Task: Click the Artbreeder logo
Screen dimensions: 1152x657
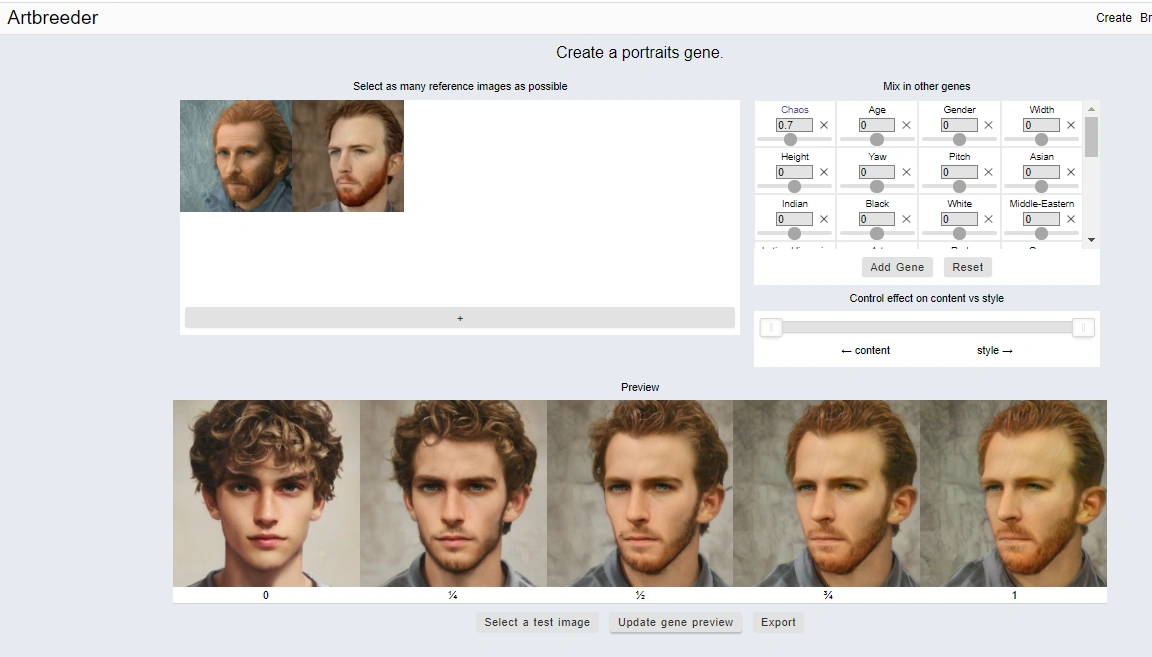Action: 52,17
